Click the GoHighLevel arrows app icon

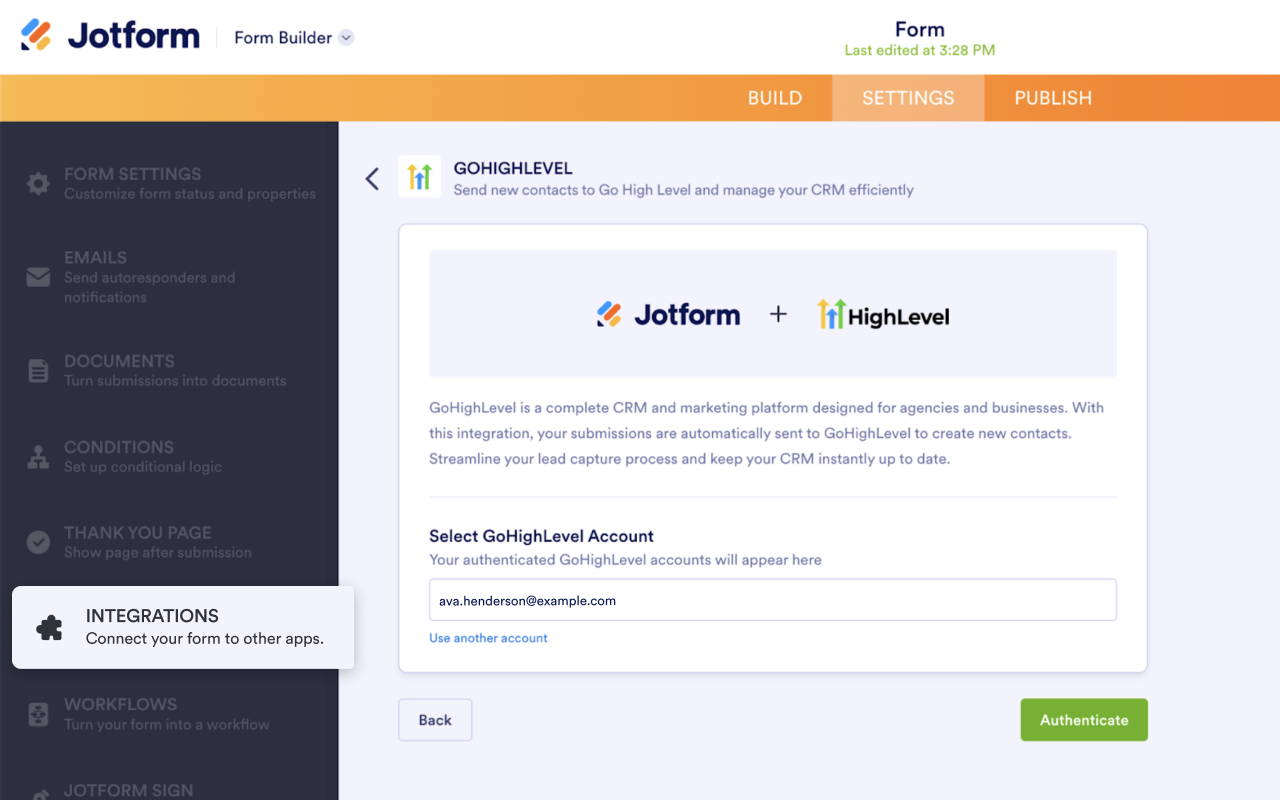(x=419, y=177)
